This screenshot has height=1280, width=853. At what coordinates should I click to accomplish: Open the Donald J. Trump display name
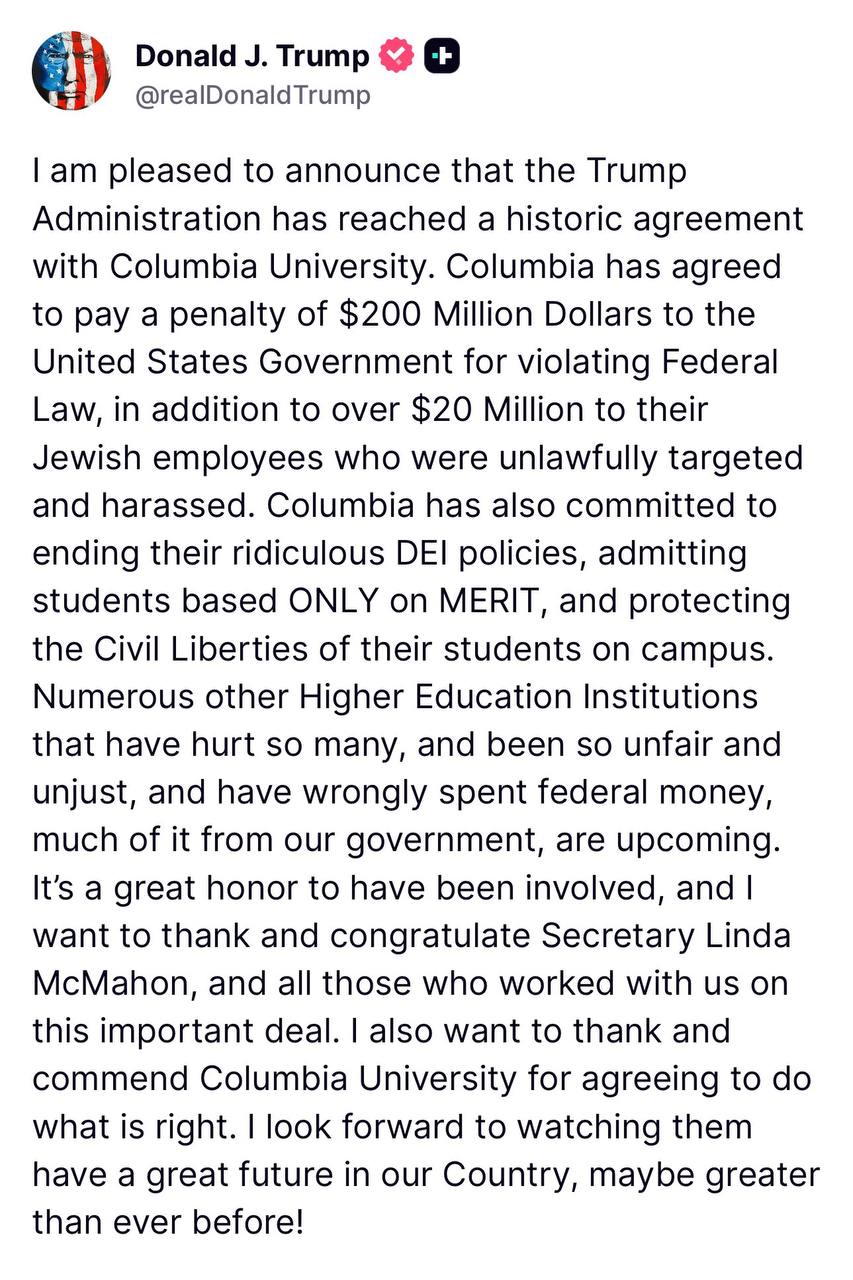click(252, 56)
